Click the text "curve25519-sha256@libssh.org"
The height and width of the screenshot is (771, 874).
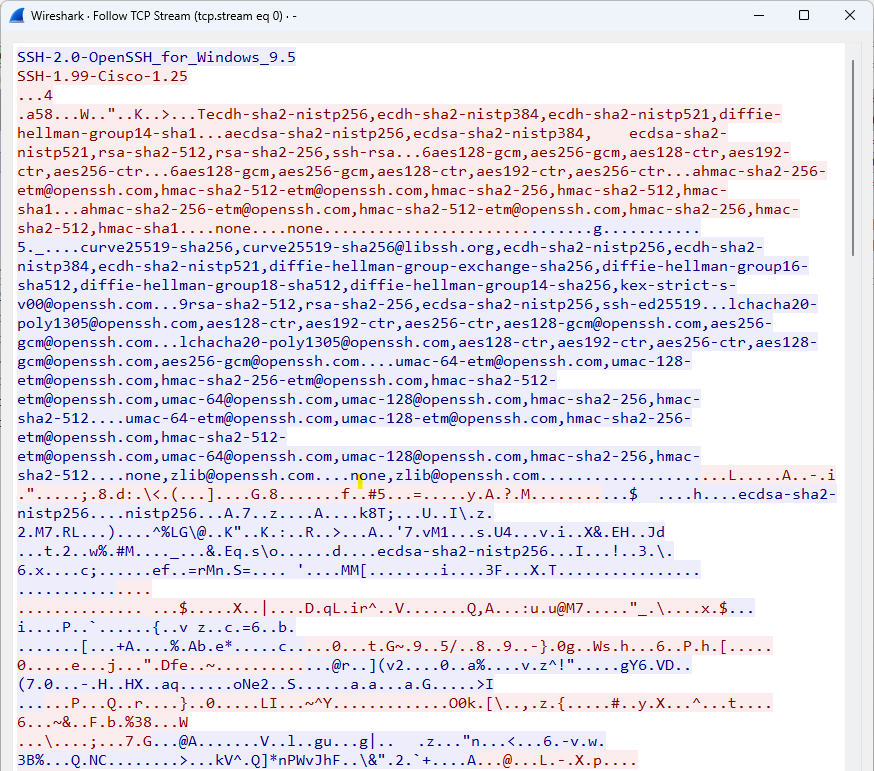coord(368,247)
